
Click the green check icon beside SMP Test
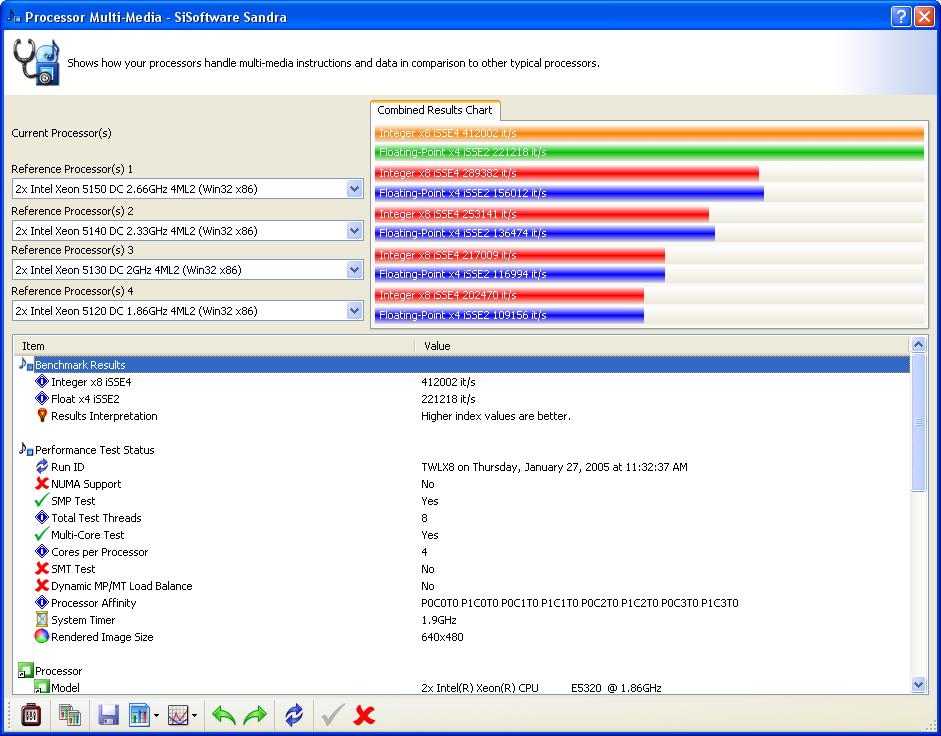click(41, 500)
